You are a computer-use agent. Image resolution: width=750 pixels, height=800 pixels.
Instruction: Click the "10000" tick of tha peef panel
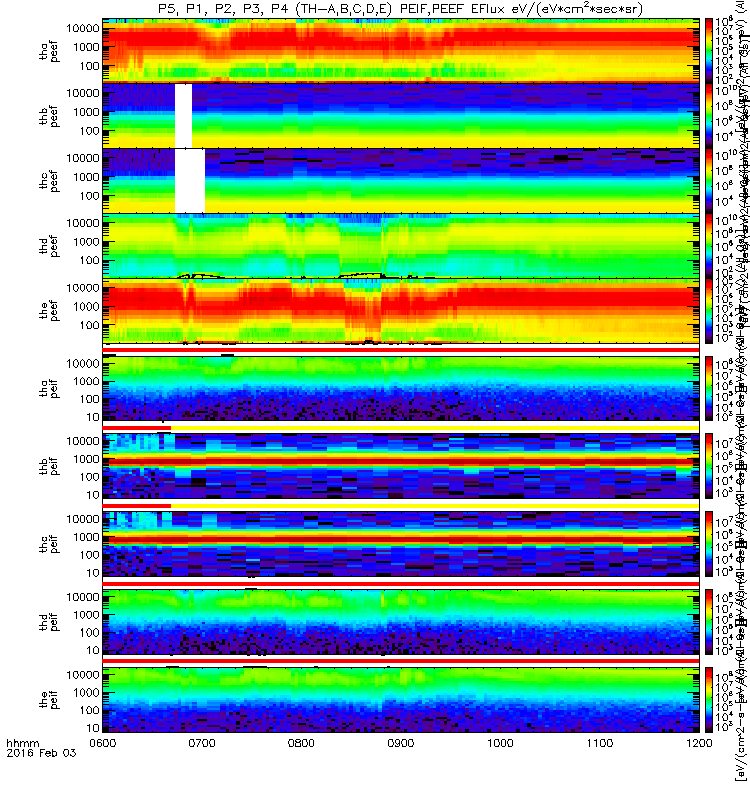tap(83, 29)
